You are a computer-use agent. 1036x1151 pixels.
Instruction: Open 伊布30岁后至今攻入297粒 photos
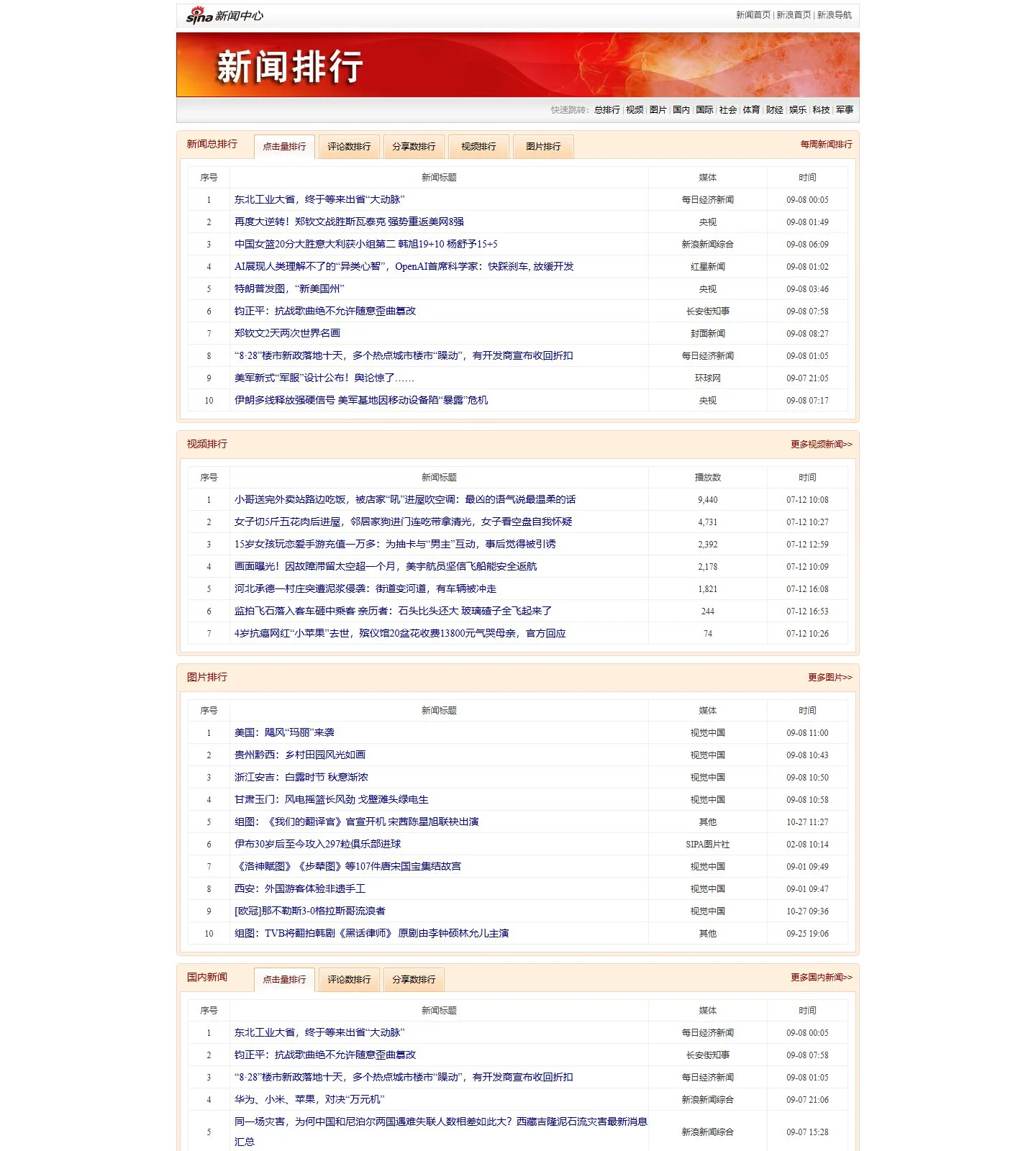click(318, 844)
